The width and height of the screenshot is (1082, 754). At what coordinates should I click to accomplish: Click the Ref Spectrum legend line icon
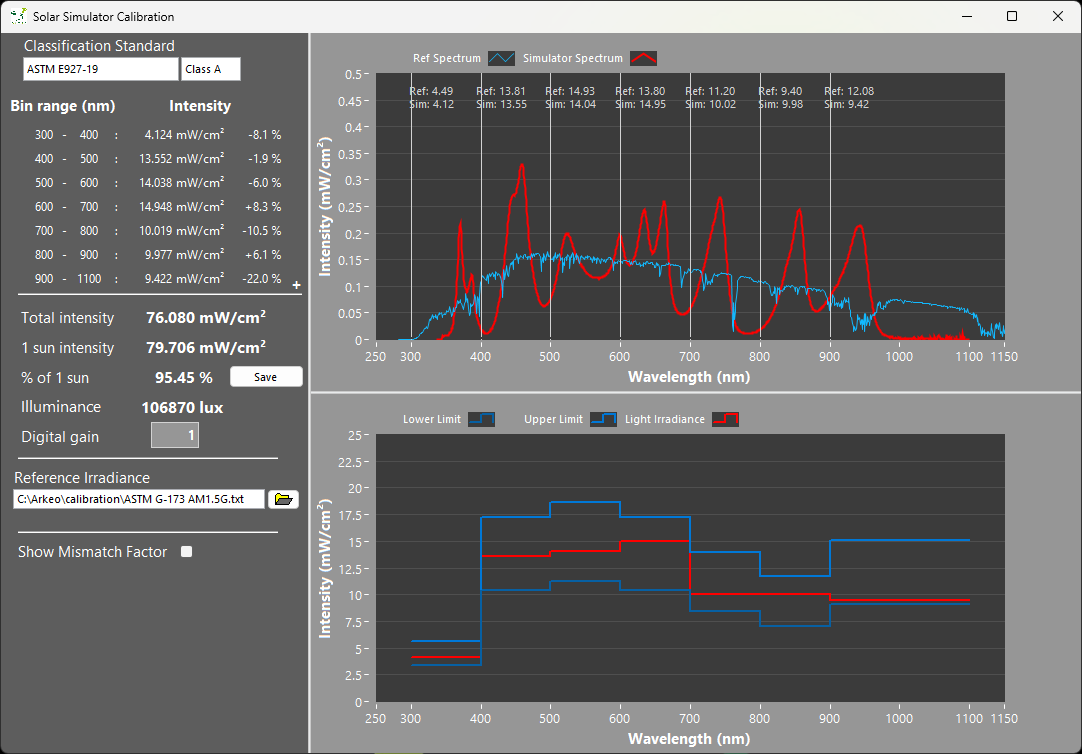click(501, 59)
